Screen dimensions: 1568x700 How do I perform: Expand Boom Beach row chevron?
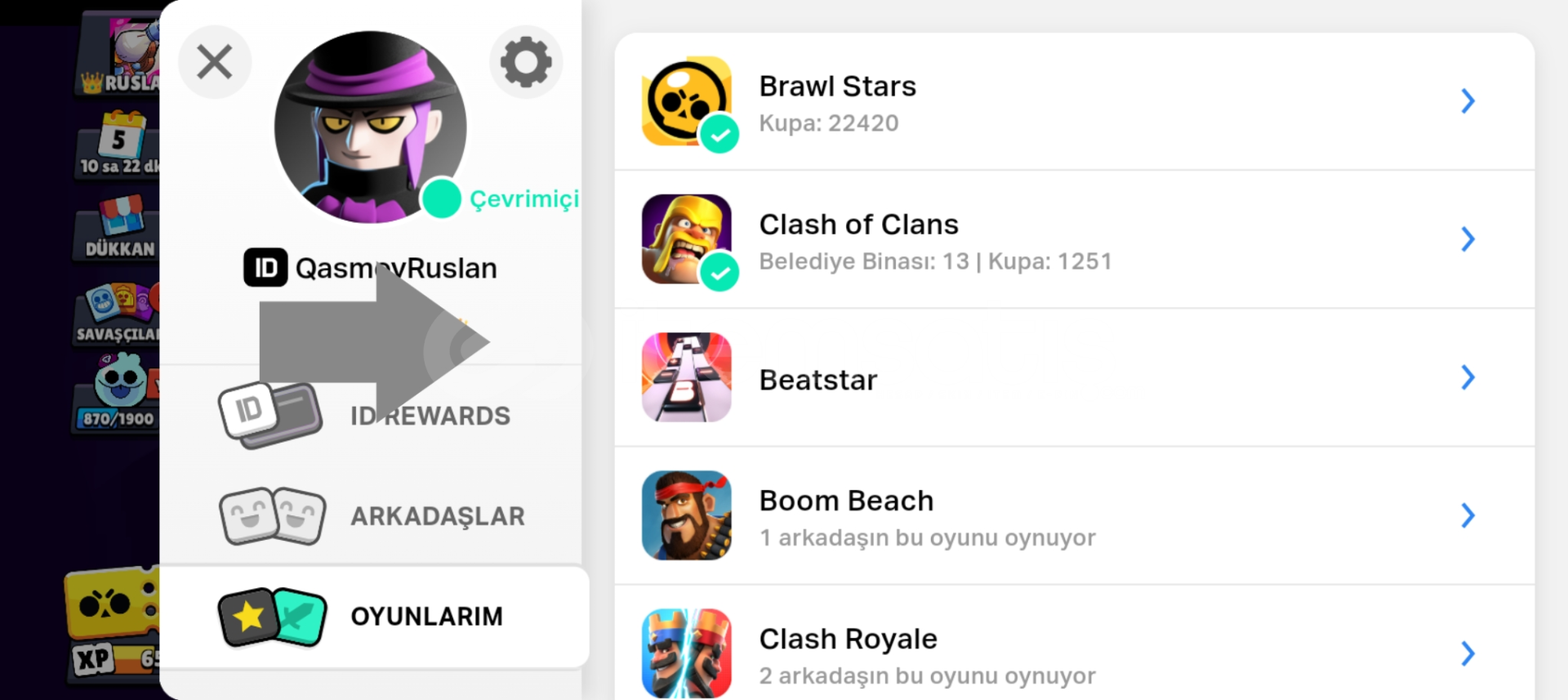[x=1468, y=515]
